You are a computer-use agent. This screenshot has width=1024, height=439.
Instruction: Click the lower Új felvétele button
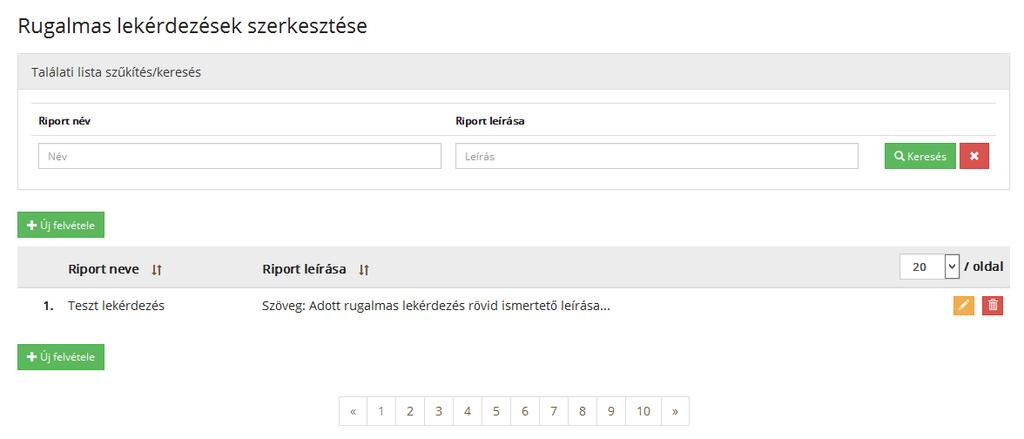point(61,357)
